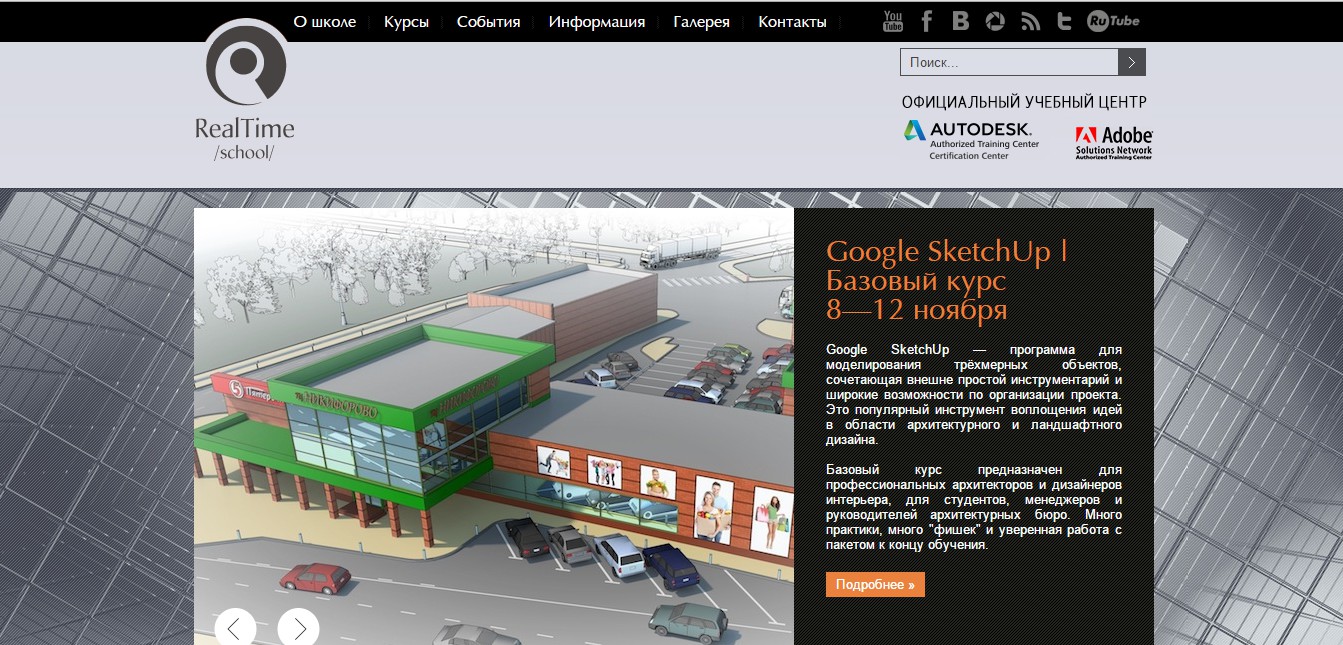Open the RSS feed icon

[1030, 21]
